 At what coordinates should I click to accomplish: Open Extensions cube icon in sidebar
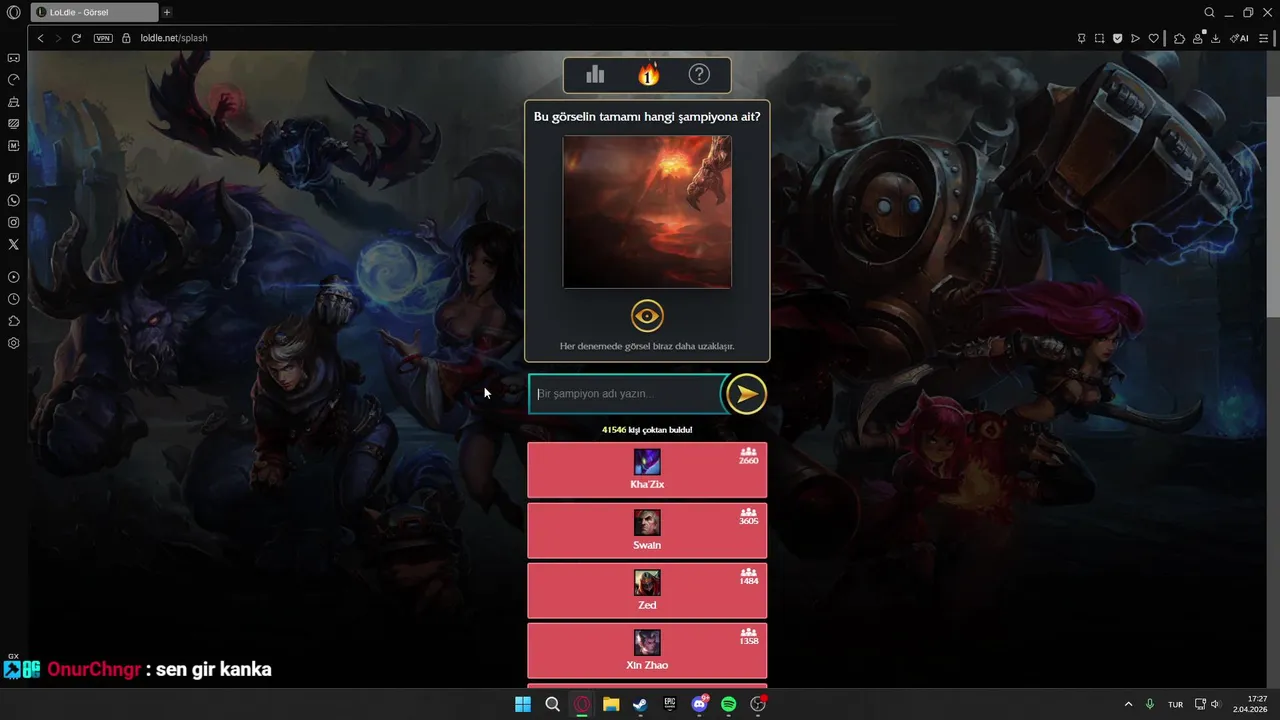coord(14,321)
